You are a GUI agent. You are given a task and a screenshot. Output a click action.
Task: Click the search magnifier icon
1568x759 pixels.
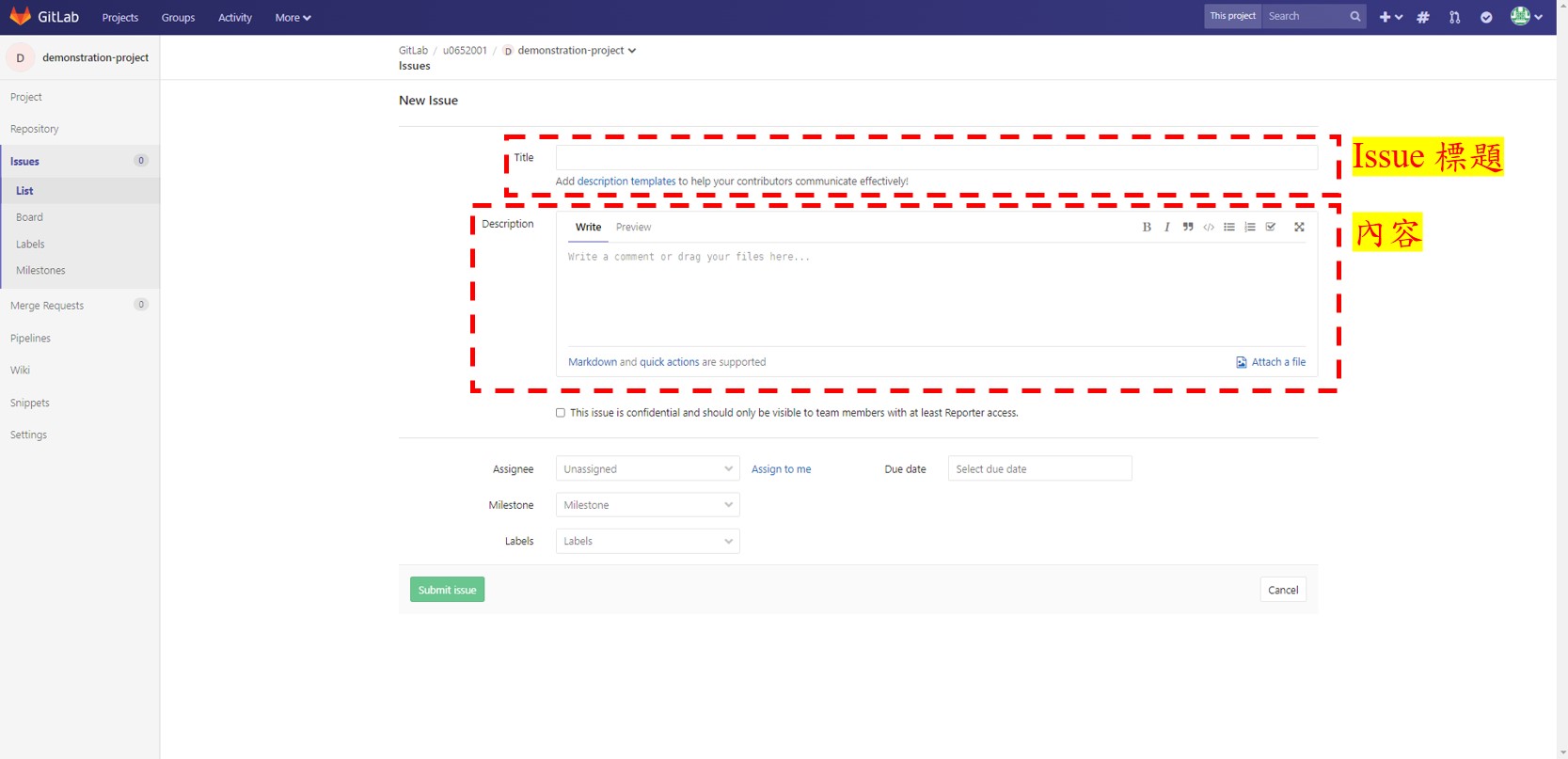pos(1354,16)
